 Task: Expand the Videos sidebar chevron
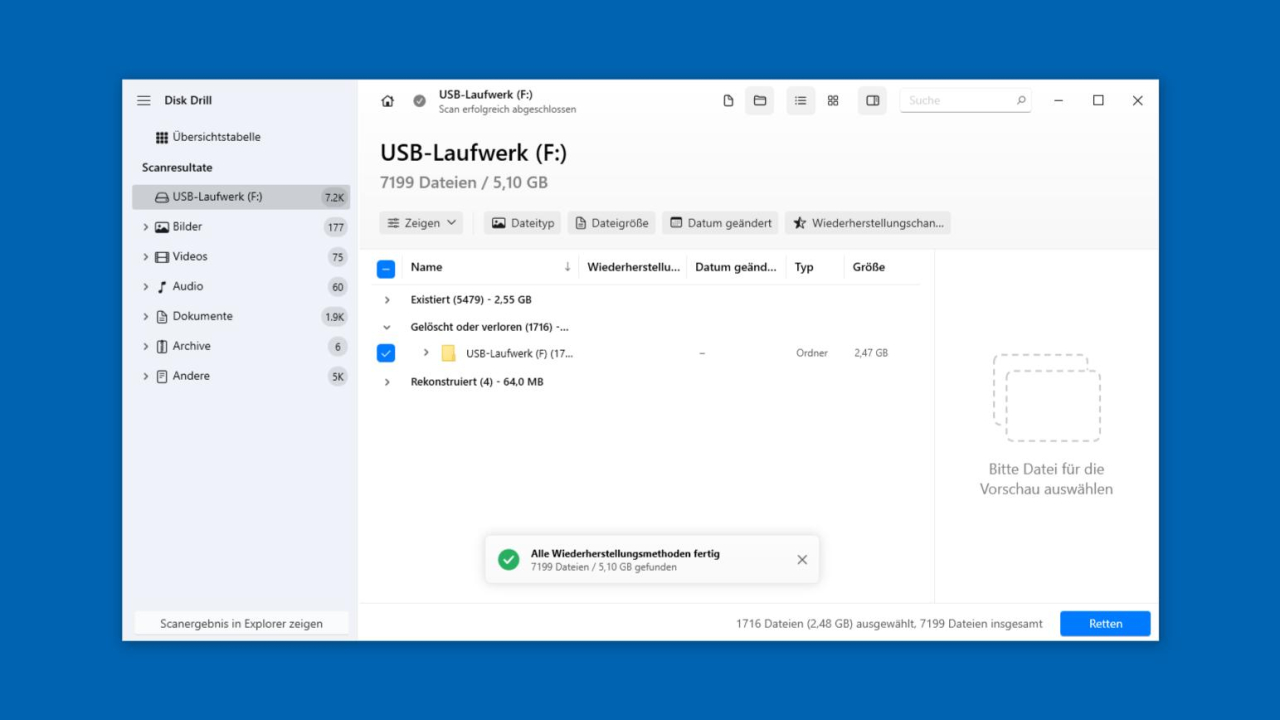pos(146,257)
